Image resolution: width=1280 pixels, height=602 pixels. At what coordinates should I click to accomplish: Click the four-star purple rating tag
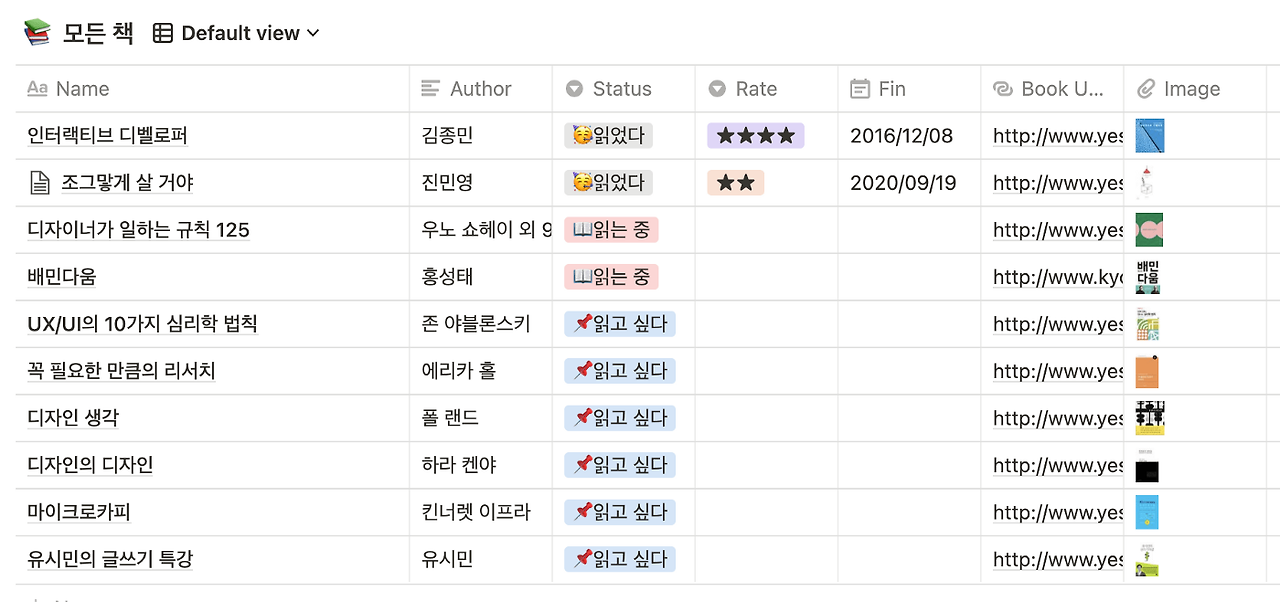click(756, 136)
